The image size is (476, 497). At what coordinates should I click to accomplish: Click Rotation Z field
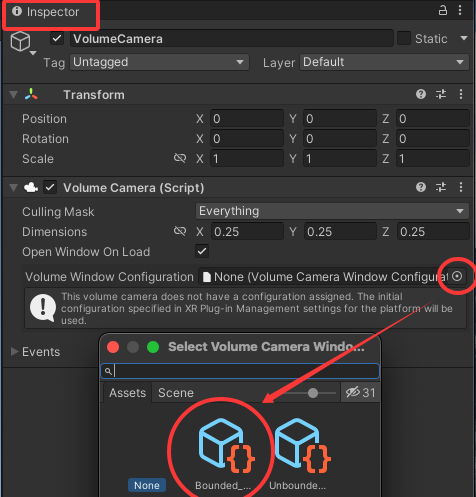[433, 139]
